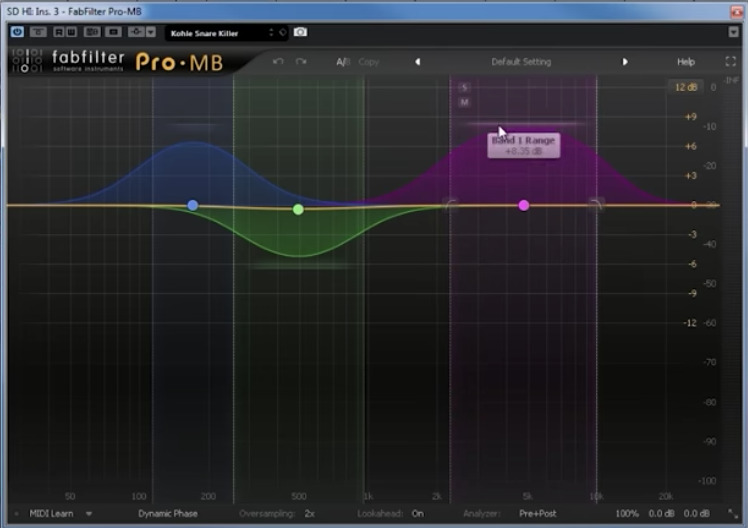The height and width of the screenshot is (528, 748).
Task: Change Oversampling 2x setting
Action: click(x=310, y=514)
